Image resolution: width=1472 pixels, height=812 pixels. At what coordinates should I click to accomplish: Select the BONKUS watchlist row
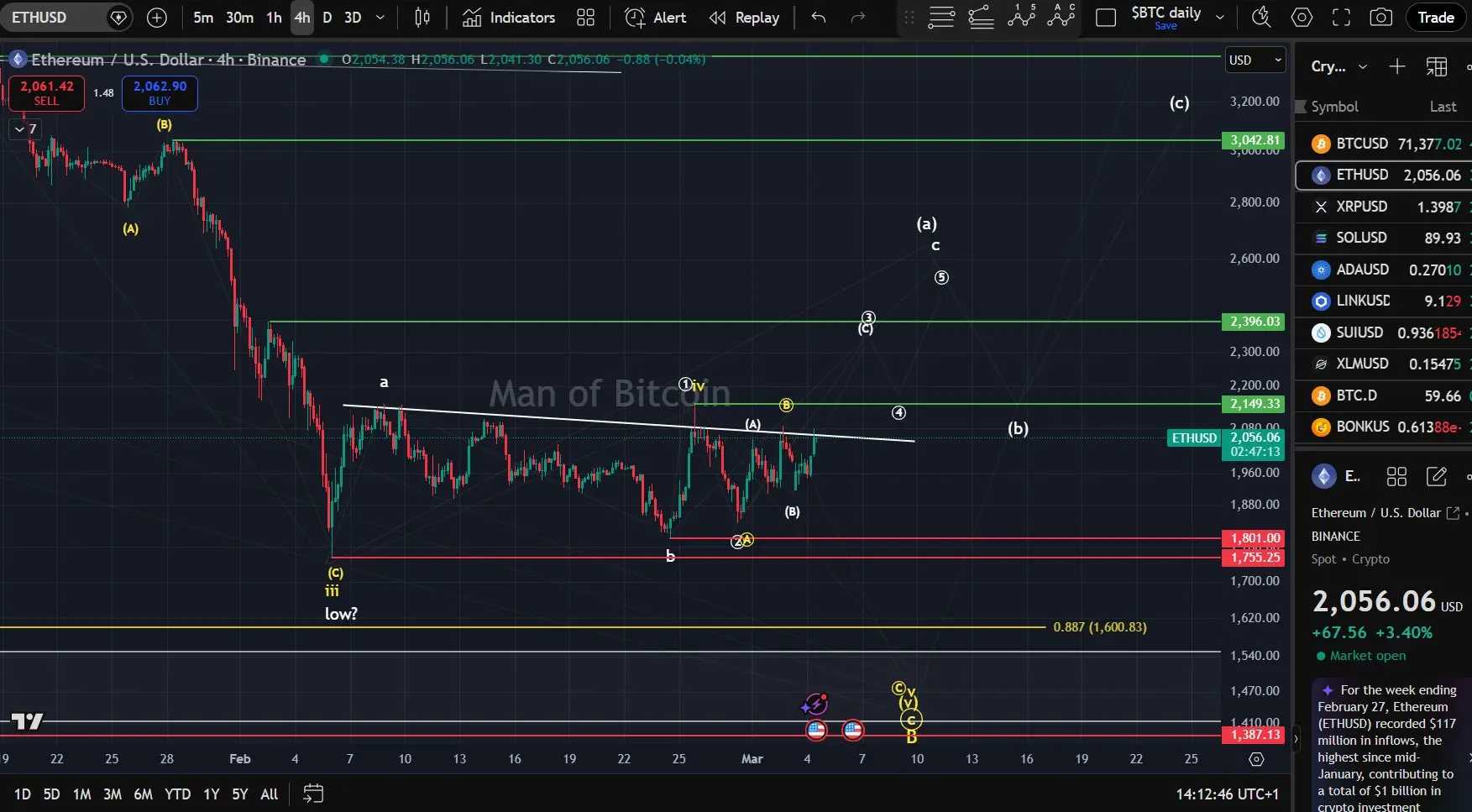pyautogui.click(x=1384, y=427)
